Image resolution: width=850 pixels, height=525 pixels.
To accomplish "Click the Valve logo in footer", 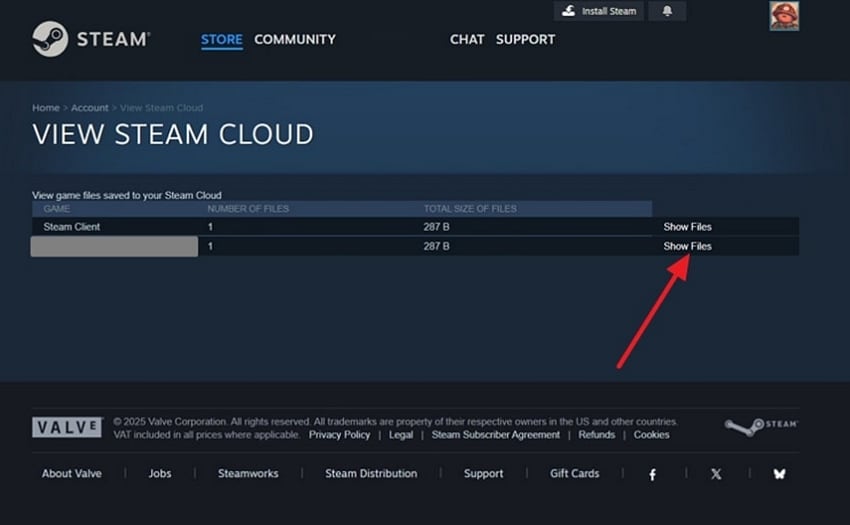I will coord(67,427).
